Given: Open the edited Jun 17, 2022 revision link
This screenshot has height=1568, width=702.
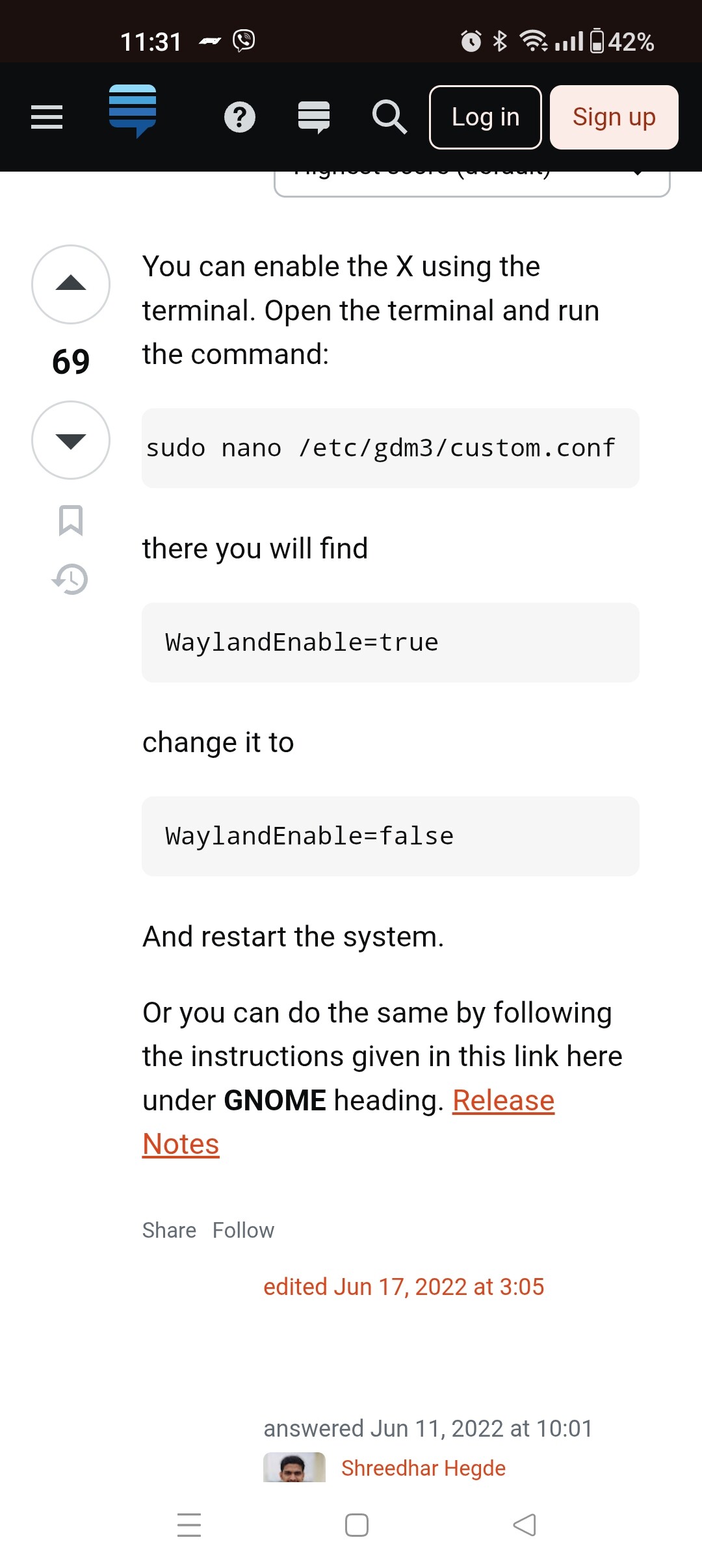Looking at the screenshot, I should 404,1287.
